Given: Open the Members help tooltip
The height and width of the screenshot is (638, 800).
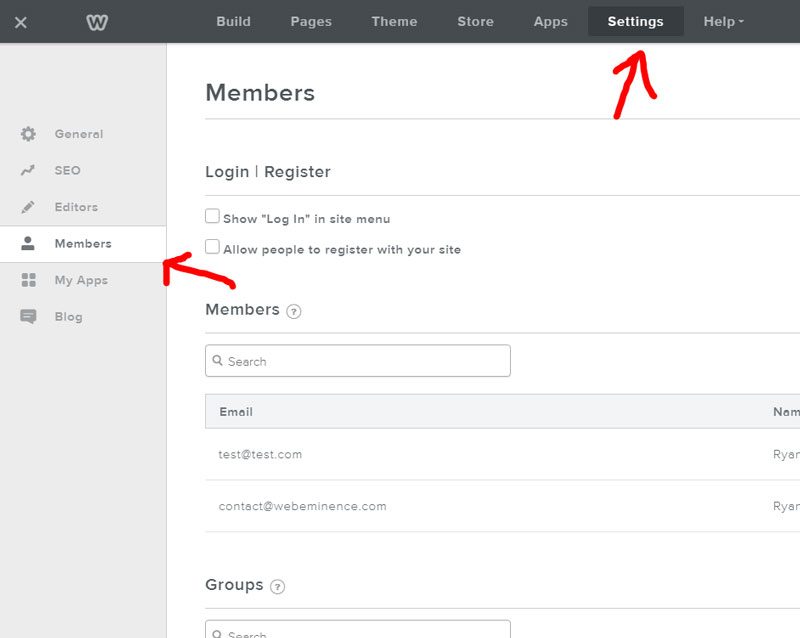Looking at the screenshot, I should (292, 312).
